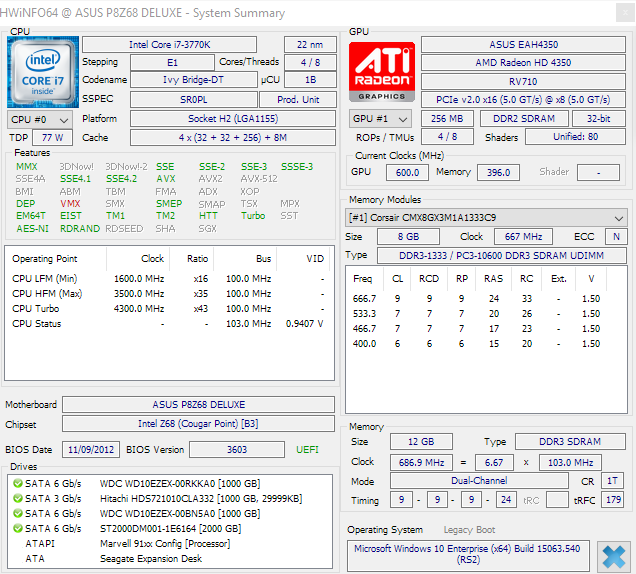Click the red VMX feature label
This screenshot has width=636, height=574.
click(71, 204)
